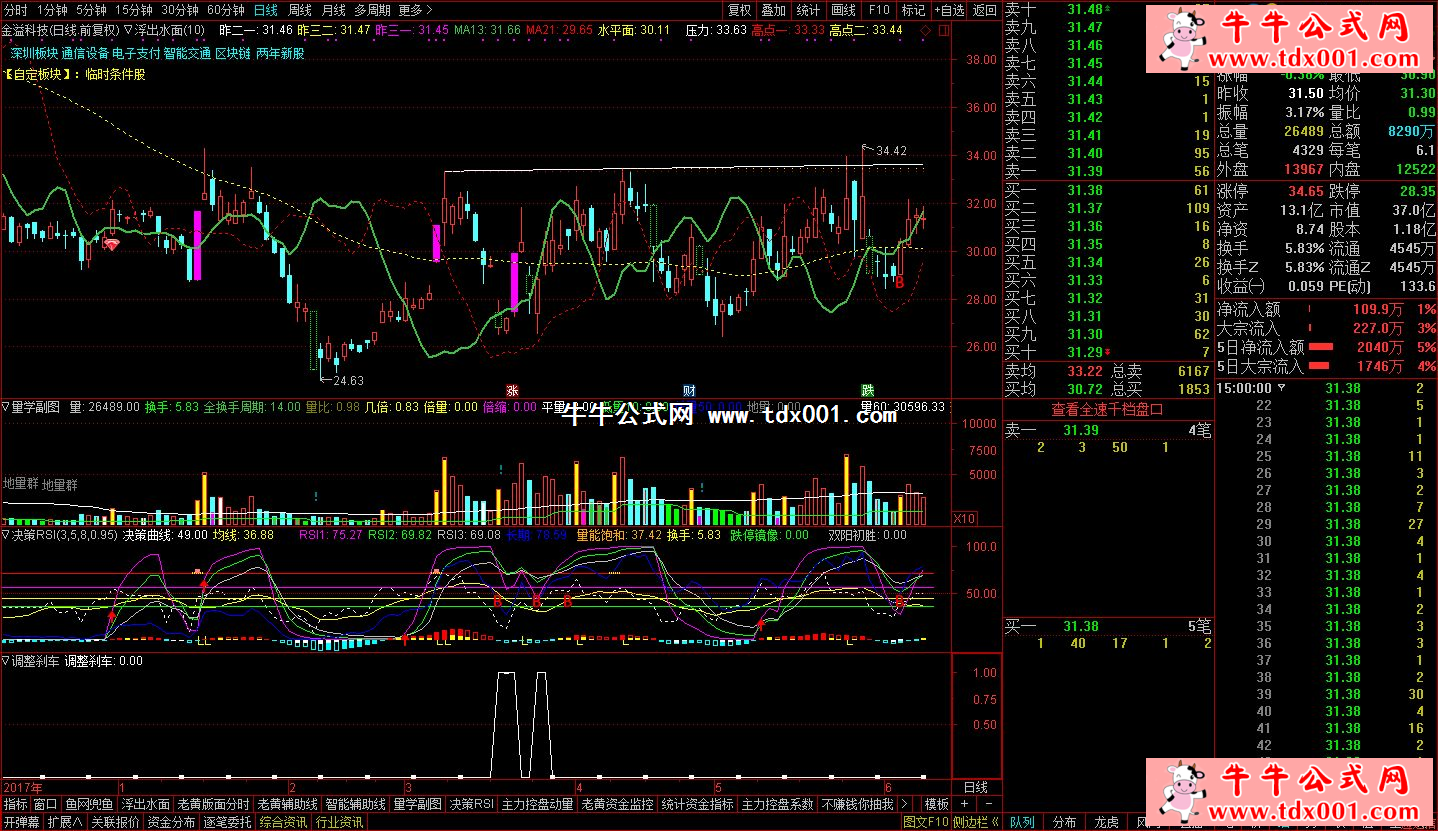Select the 指标 bottom tab
The height and width of the screenshot is (831, 1438).
[x=15, y=804]
